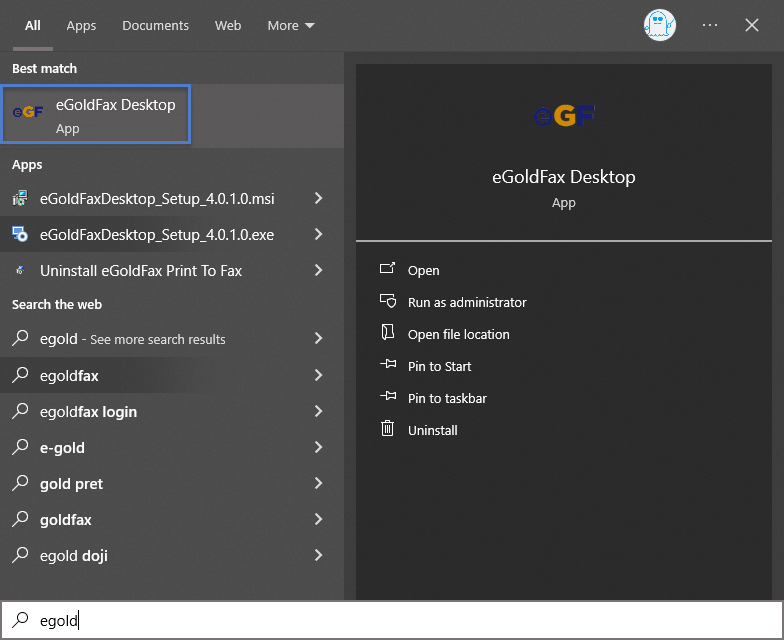
Task: Switch to the Web tab
Action: (x=228, y=26)
